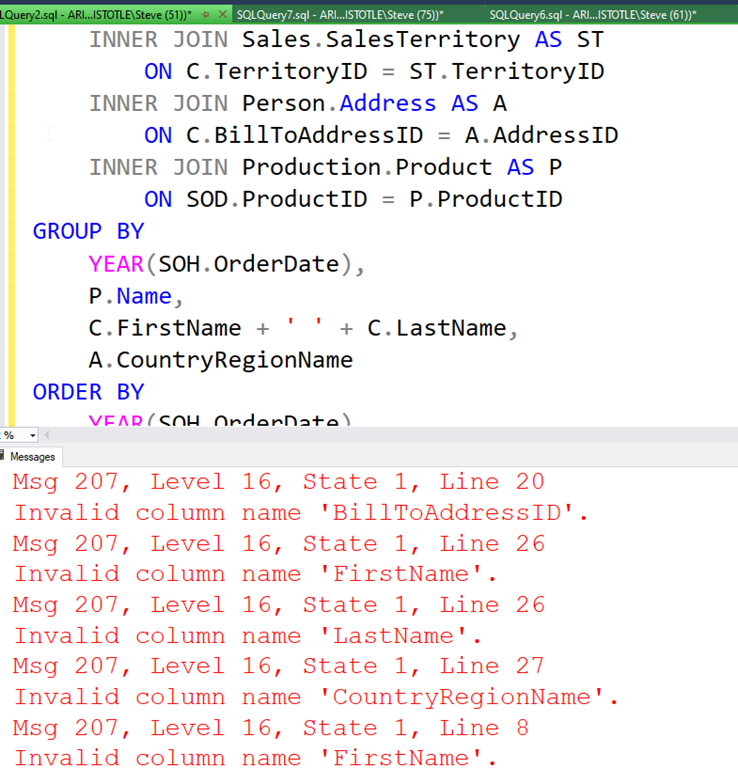This screenshot has height=768, width=738.
Task: Click the P.Name line in the editor
Action: coord(136,296)
